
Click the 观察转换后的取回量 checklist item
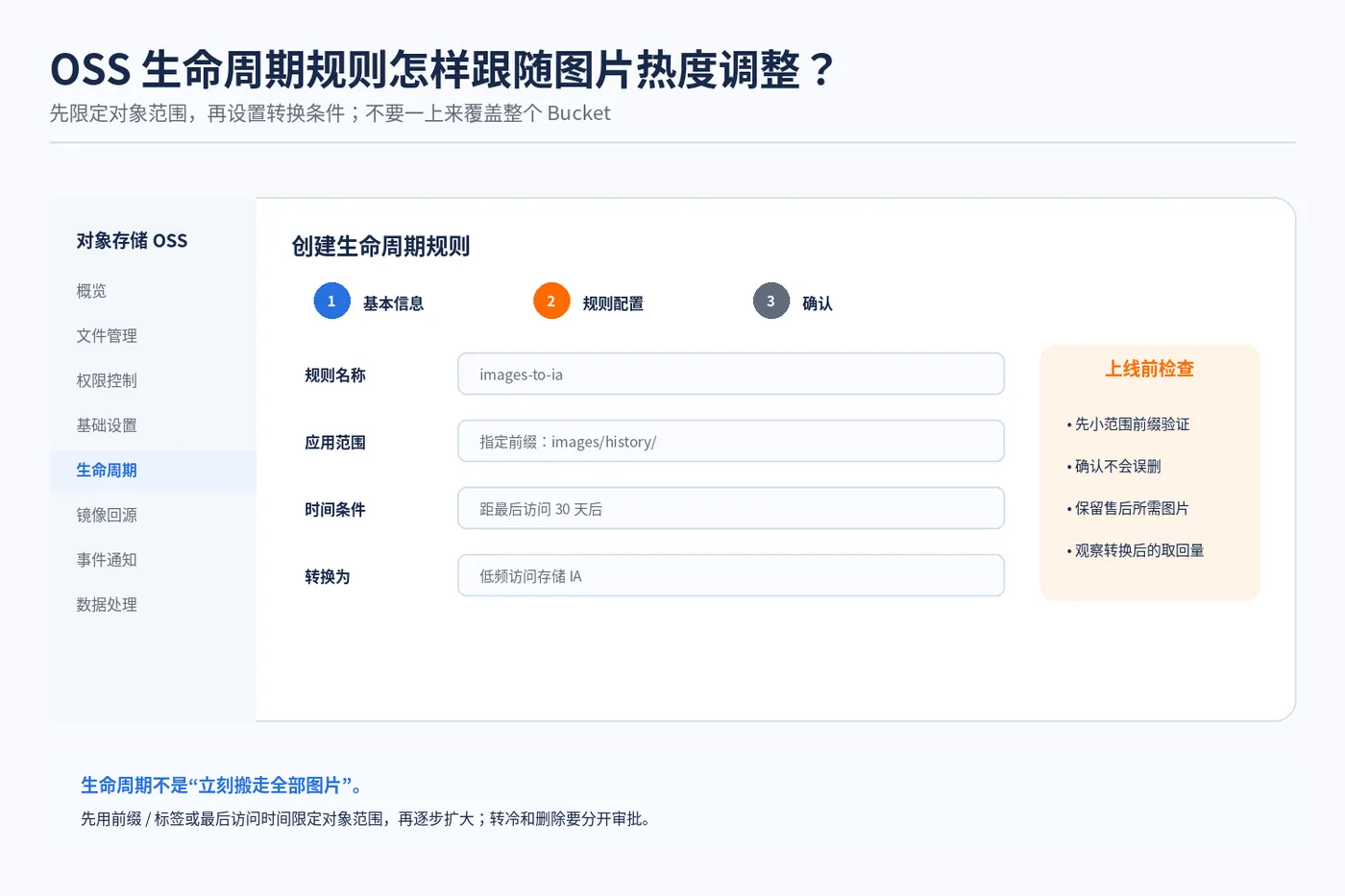(1135, 551)
